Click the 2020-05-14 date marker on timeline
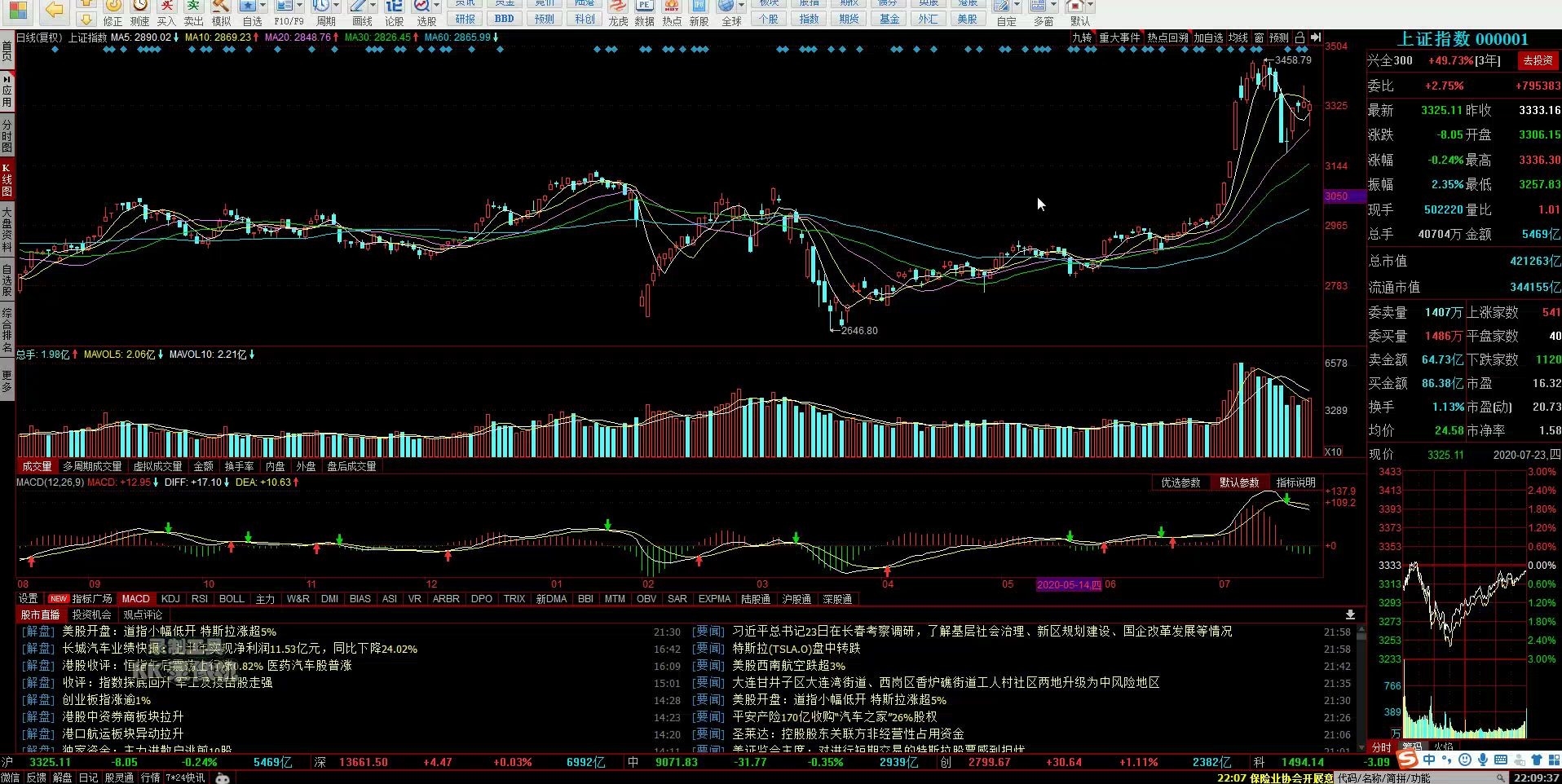 coord(1069,584)
